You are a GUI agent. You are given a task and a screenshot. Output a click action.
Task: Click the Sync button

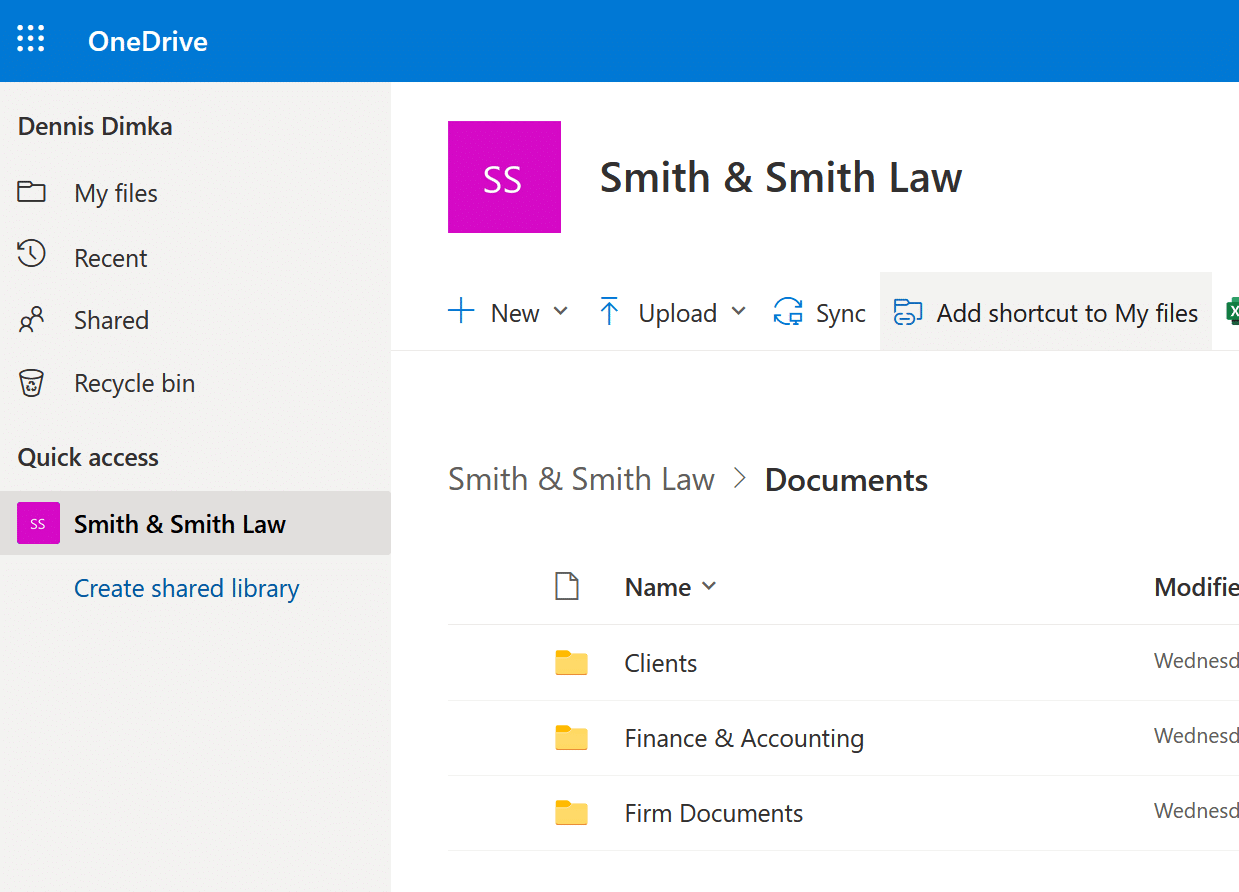pos(820,312)
